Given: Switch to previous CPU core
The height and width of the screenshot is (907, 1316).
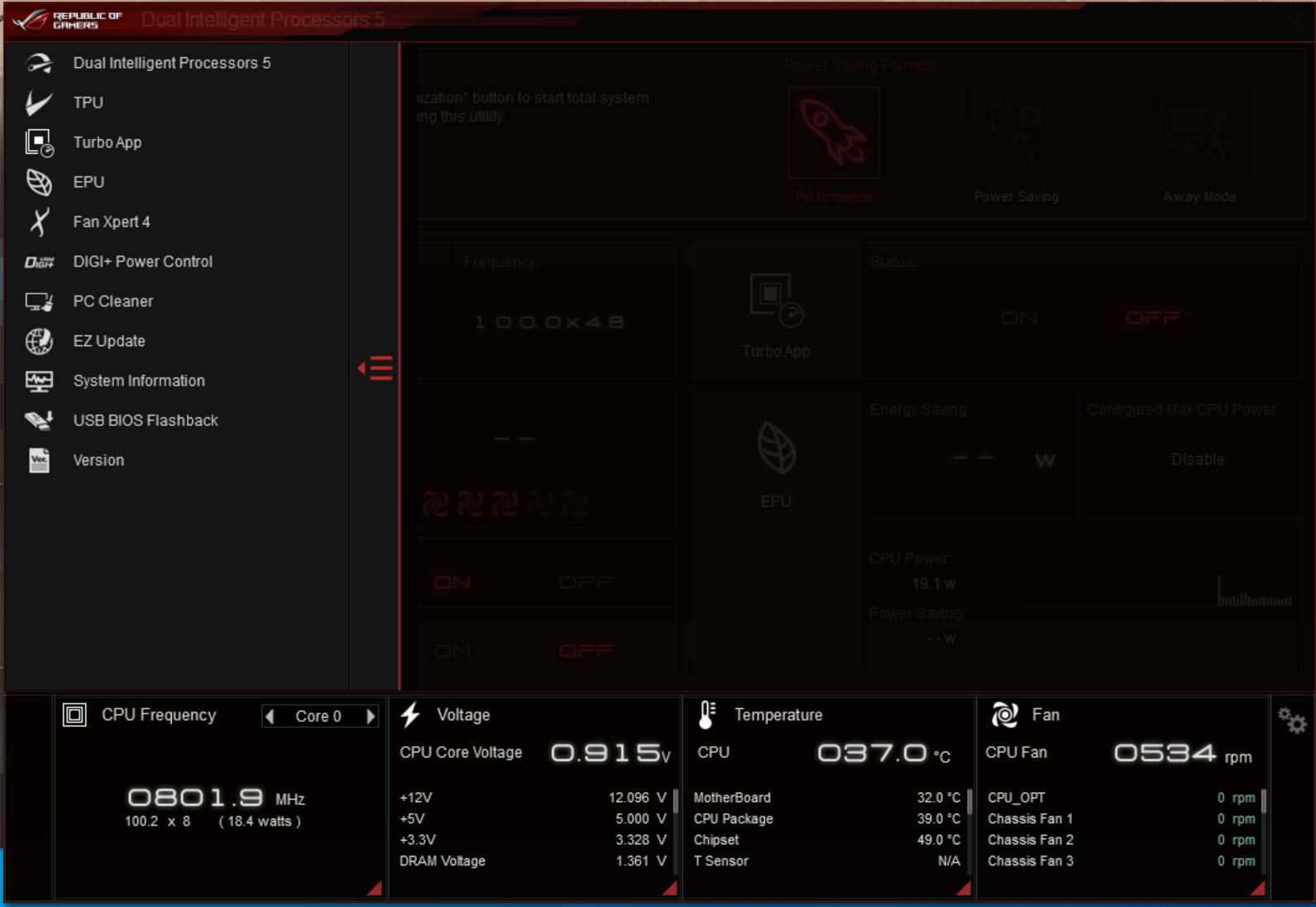Looking at the screenshot, I should [270, 716].
